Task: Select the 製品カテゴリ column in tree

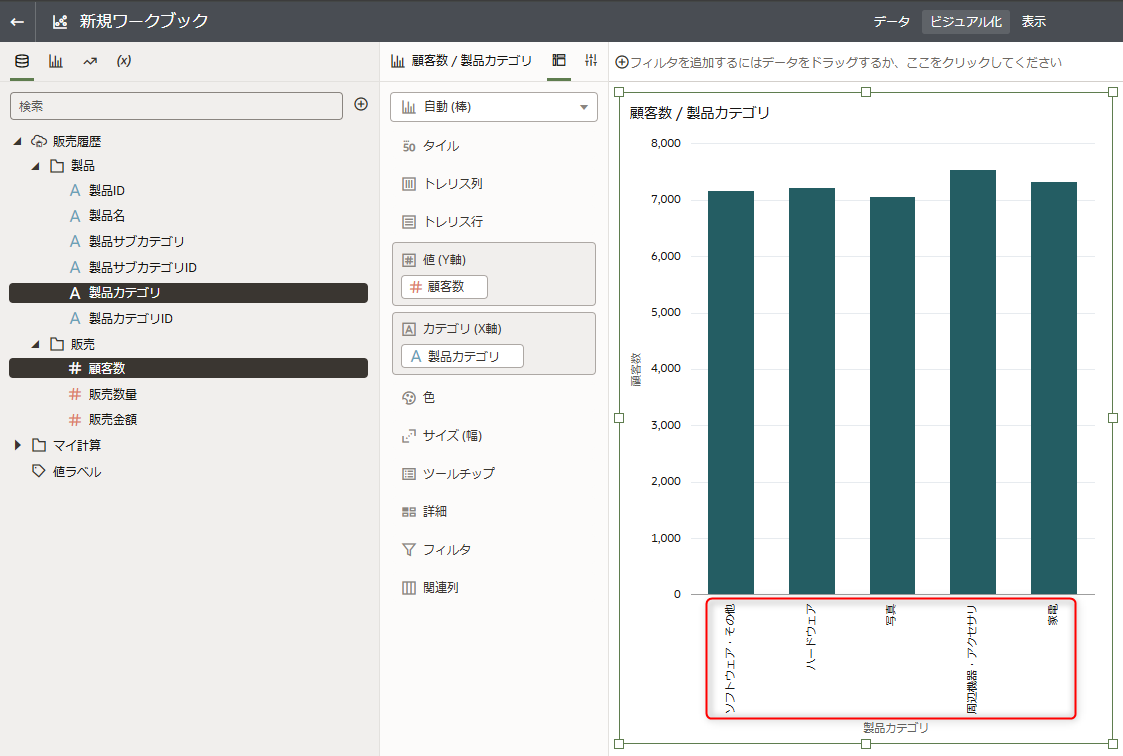Action: [x=188, y=293]
